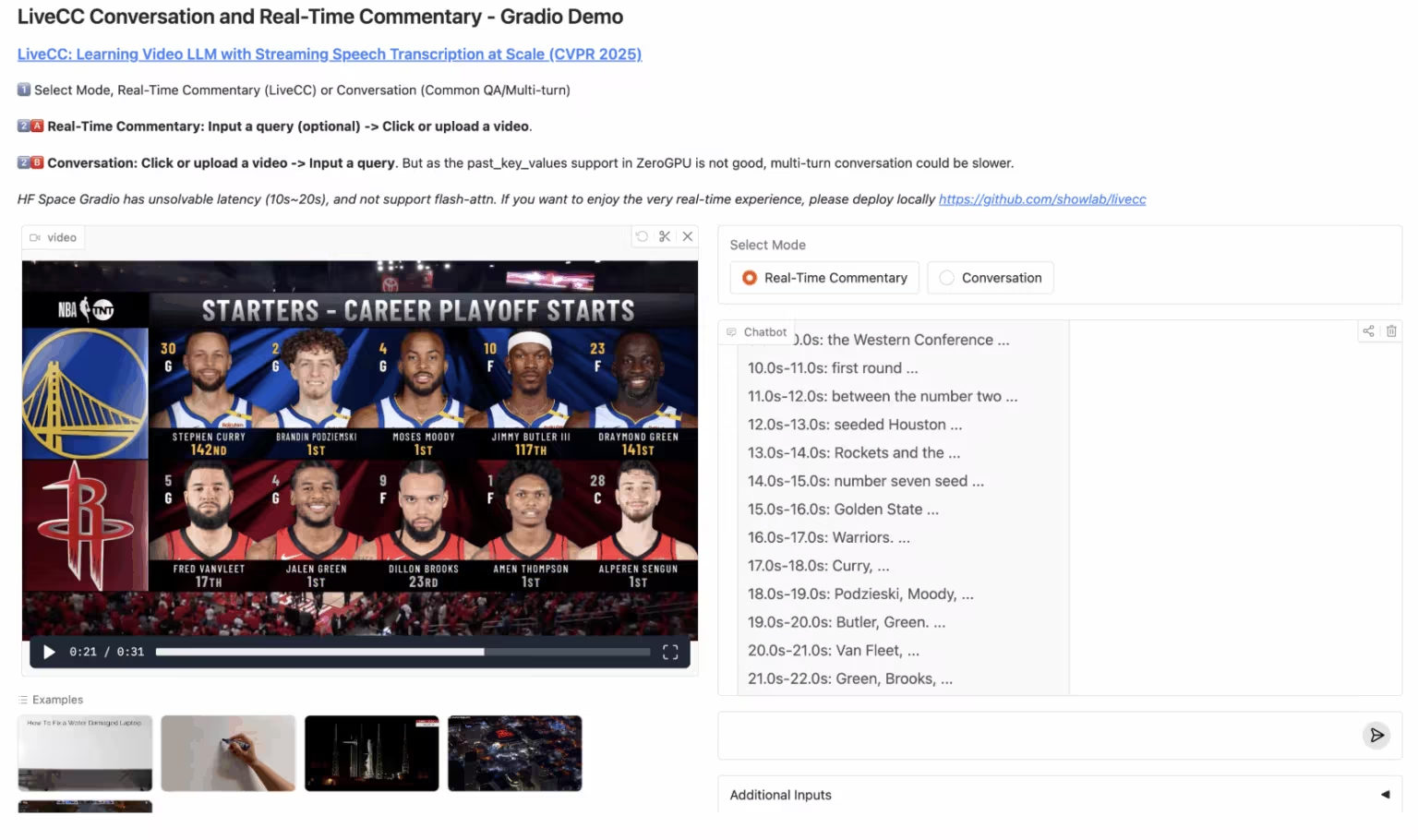Click the query text input field
This screenshot has width=1418, height=840.
click(x=1034, y=735)
